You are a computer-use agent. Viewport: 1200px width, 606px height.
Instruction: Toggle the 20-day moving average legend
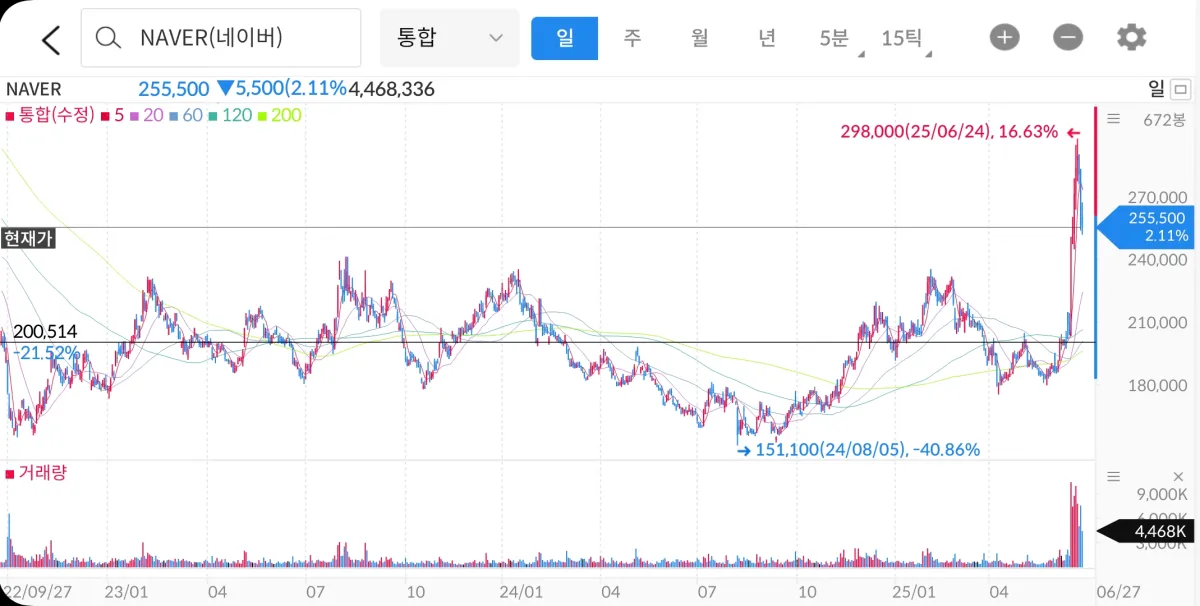click(x=149, y=116)
